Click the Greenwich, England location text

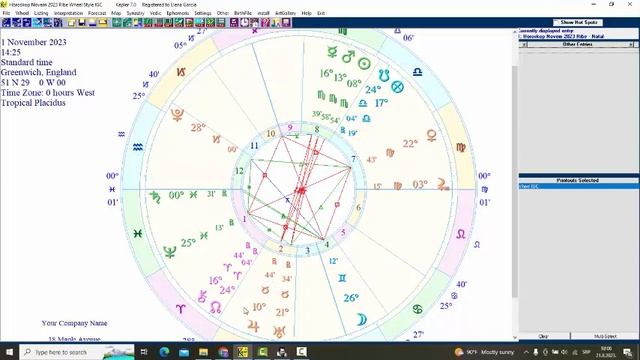(39, 72)
